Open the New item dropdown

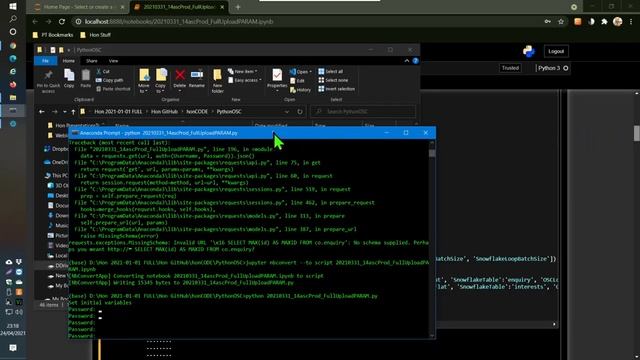coord(242,71)
